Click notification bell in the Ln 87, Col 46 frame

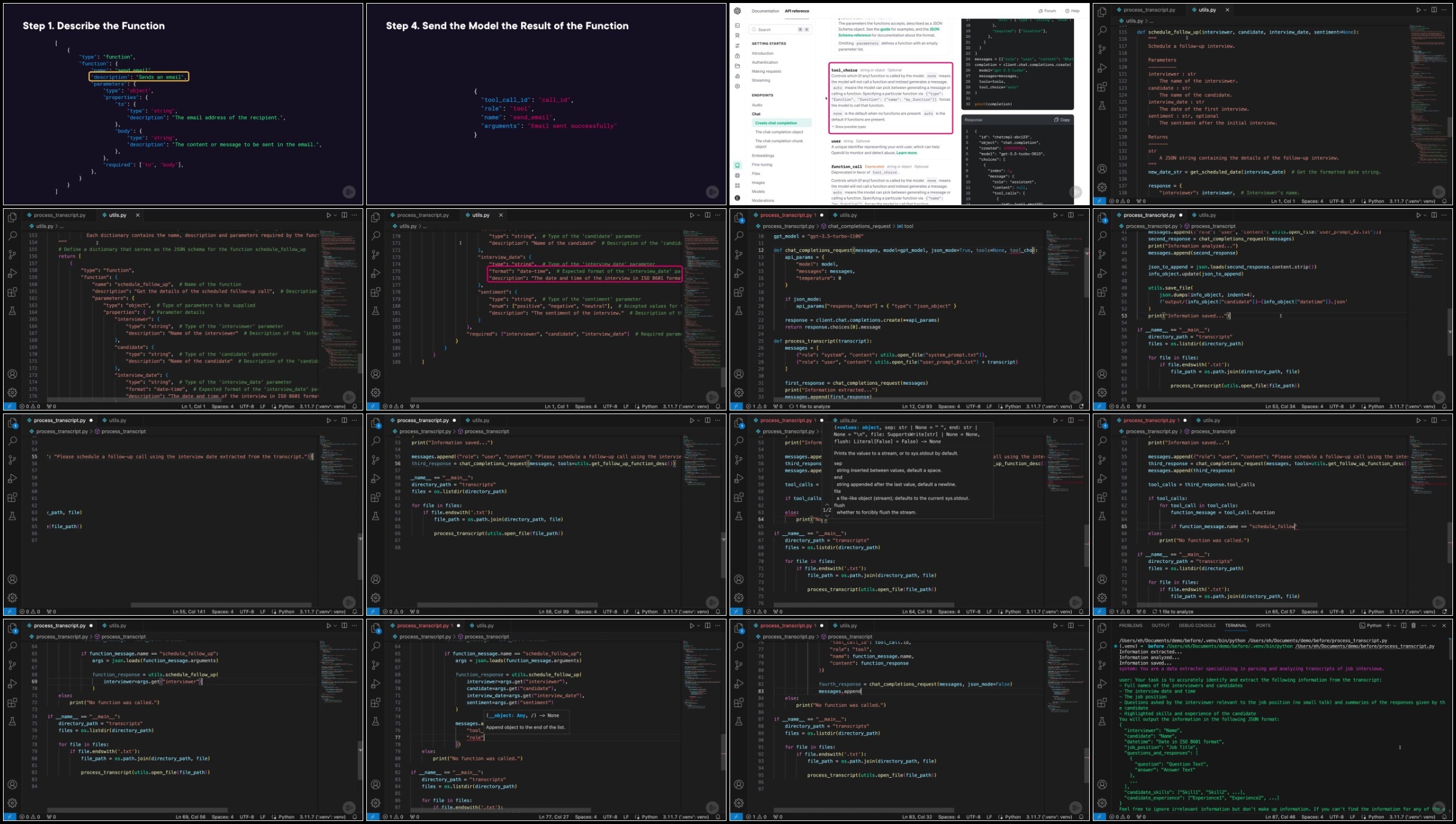pos(1444,817)
